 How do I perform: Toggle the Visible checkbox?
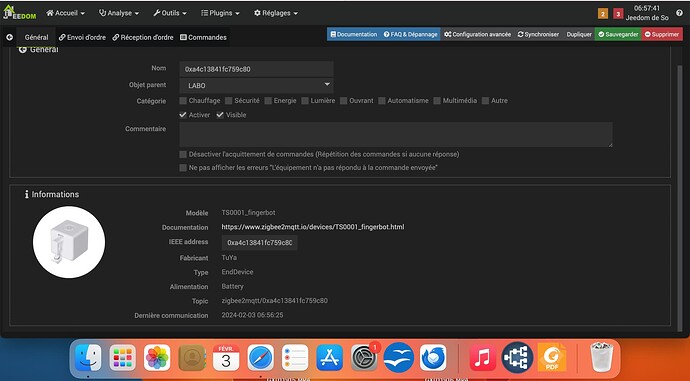pos(220,115)
